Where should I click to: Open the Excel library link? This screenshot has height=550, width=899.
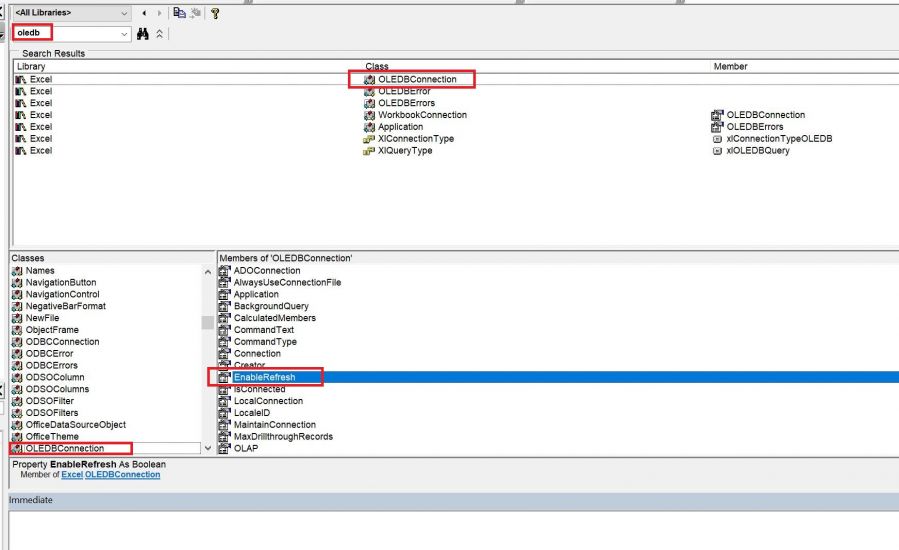72,474
